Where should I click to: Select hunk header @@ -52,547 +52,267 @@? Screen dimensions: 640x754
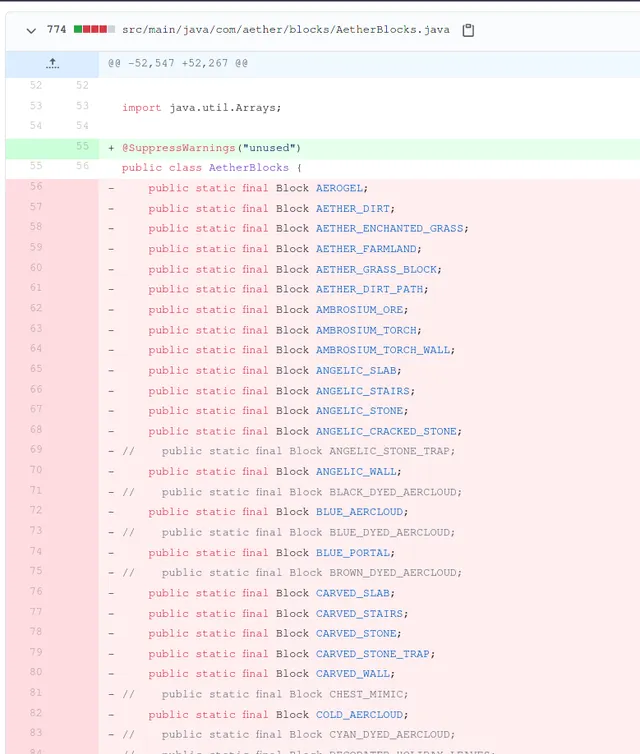pos(178,63)
